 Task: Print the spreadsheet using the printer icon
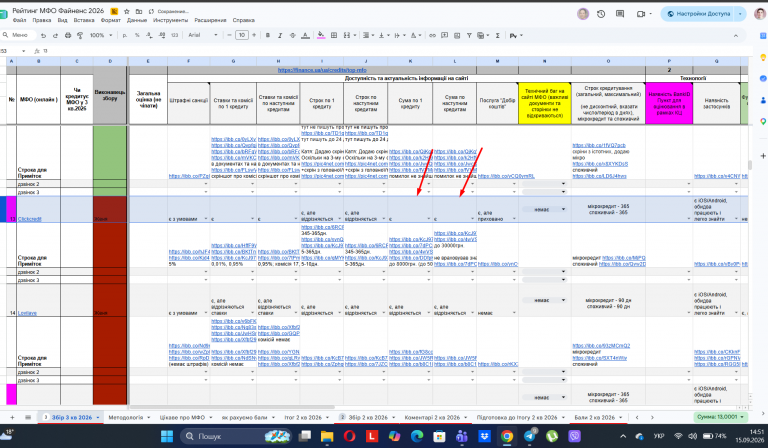coord(68,35)
